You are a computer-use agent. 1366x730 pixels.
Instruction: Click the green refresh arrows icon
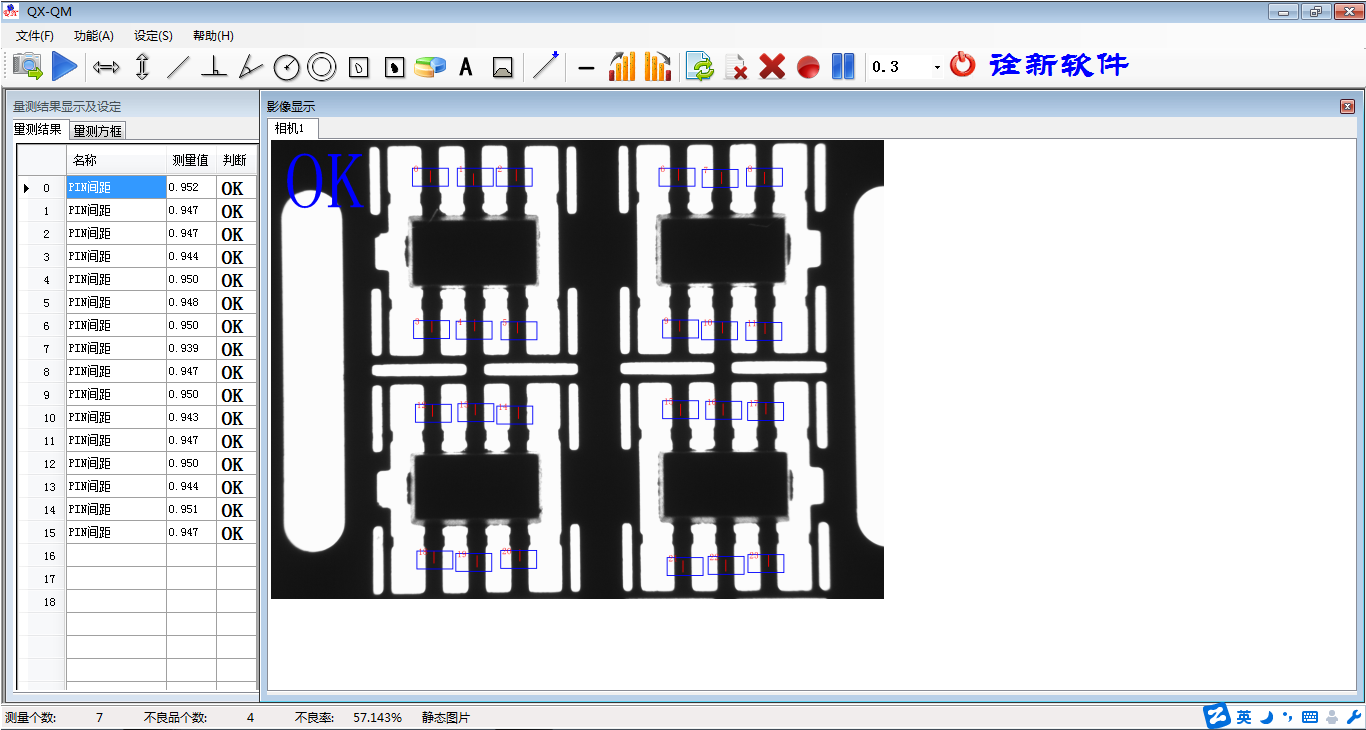tap(700, 67)
